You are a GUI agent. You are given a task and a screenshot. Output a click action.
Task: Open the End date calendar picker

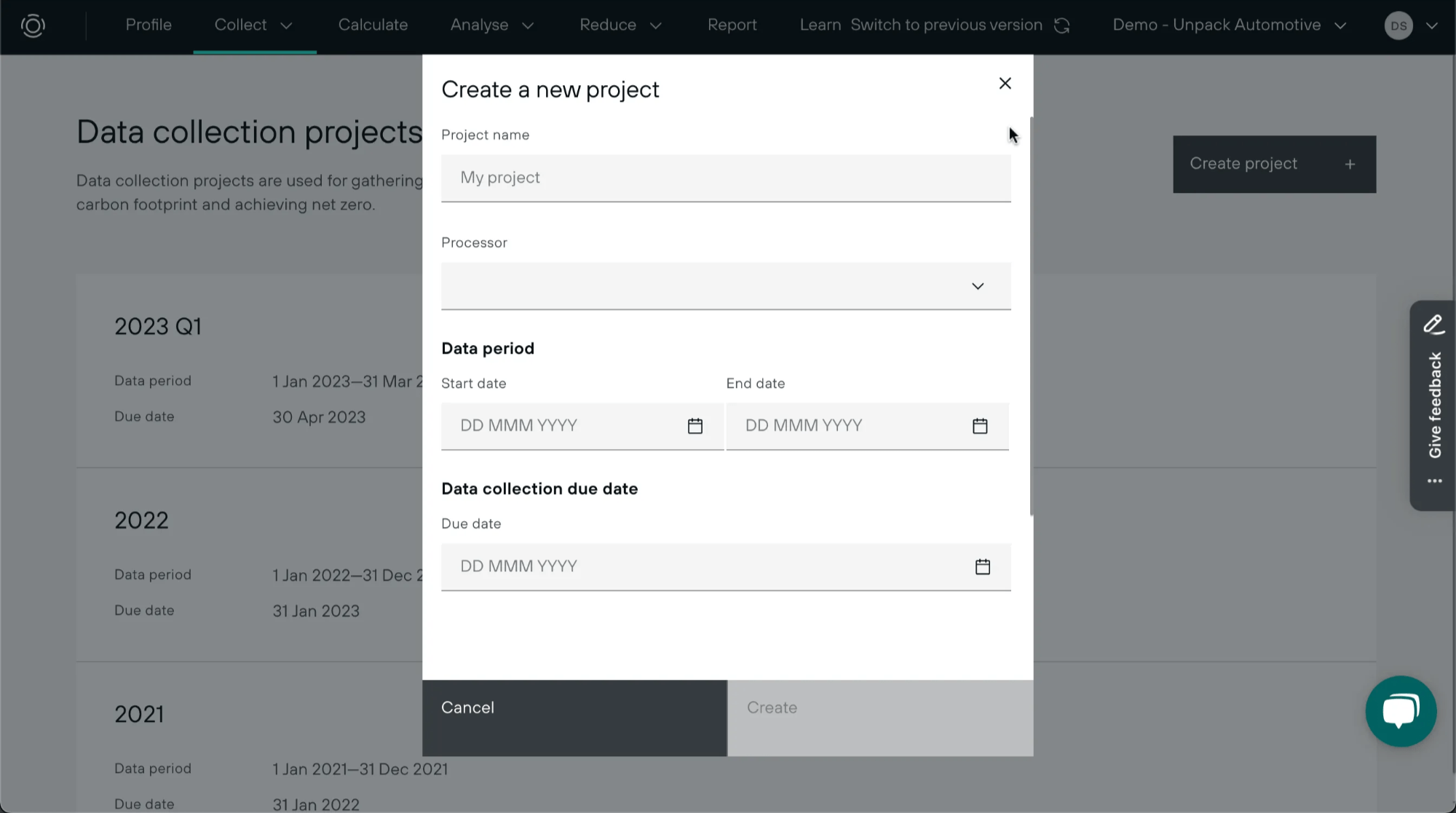tap(980, 425)
